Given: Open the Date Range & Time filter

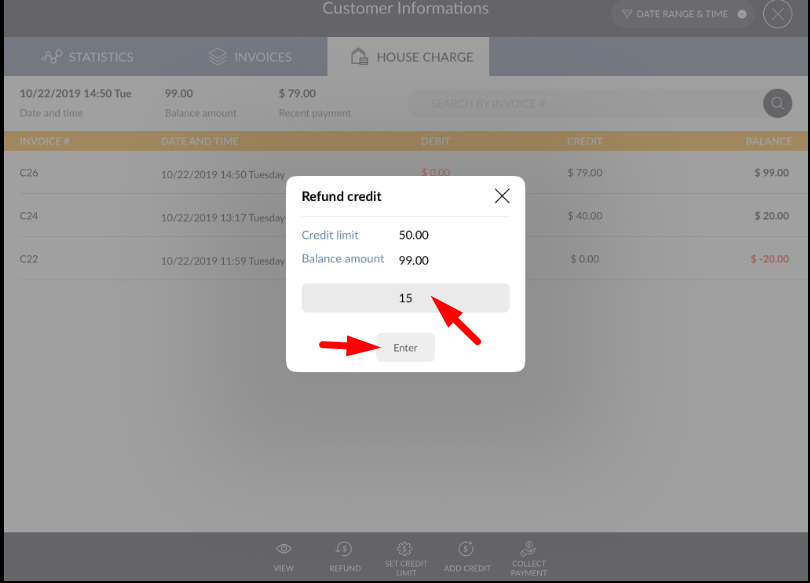Looking at the screenshot, I should point(684,14).
